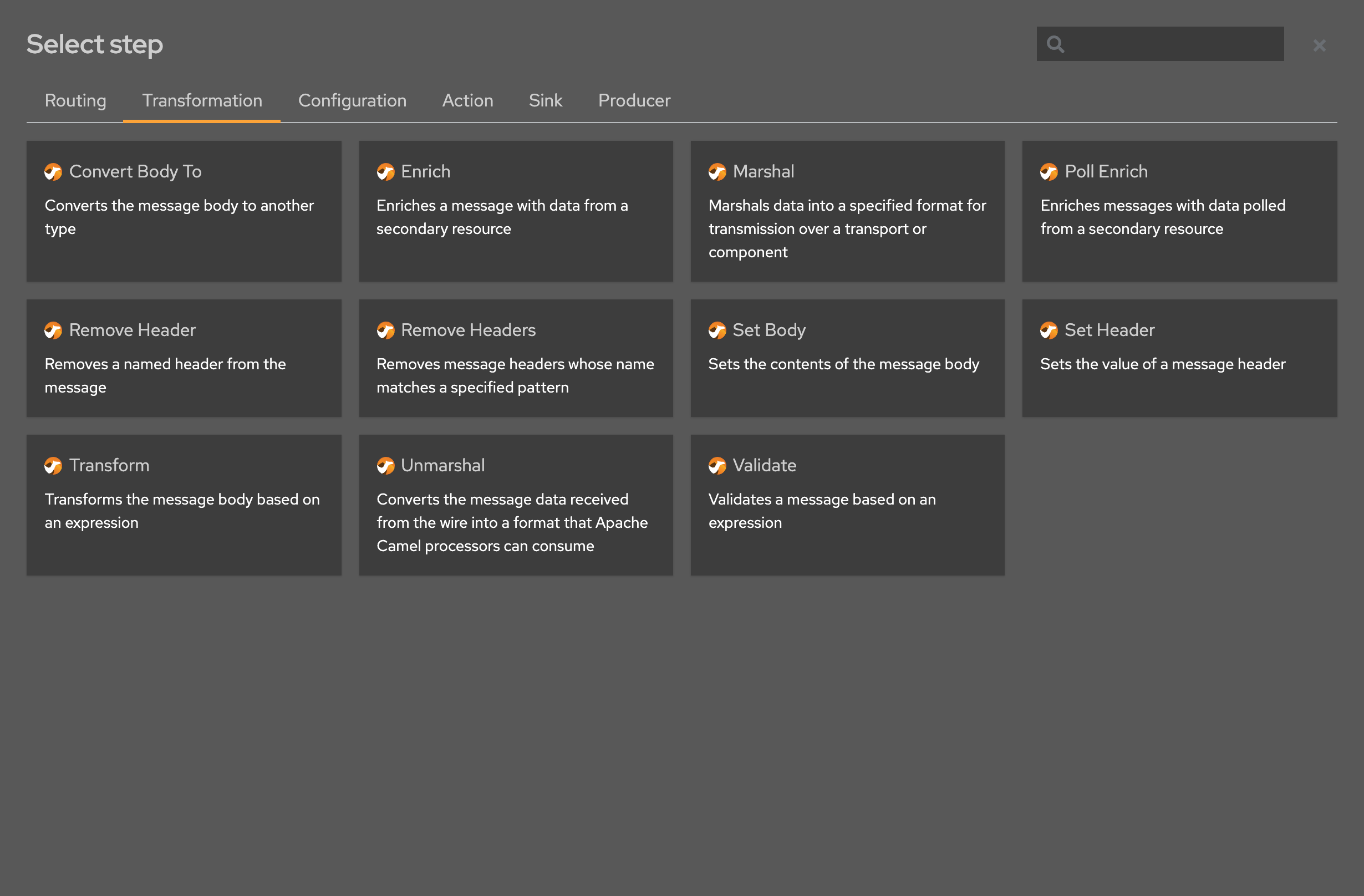Click the Camel icon on the Marshal card

coord(717,171)
